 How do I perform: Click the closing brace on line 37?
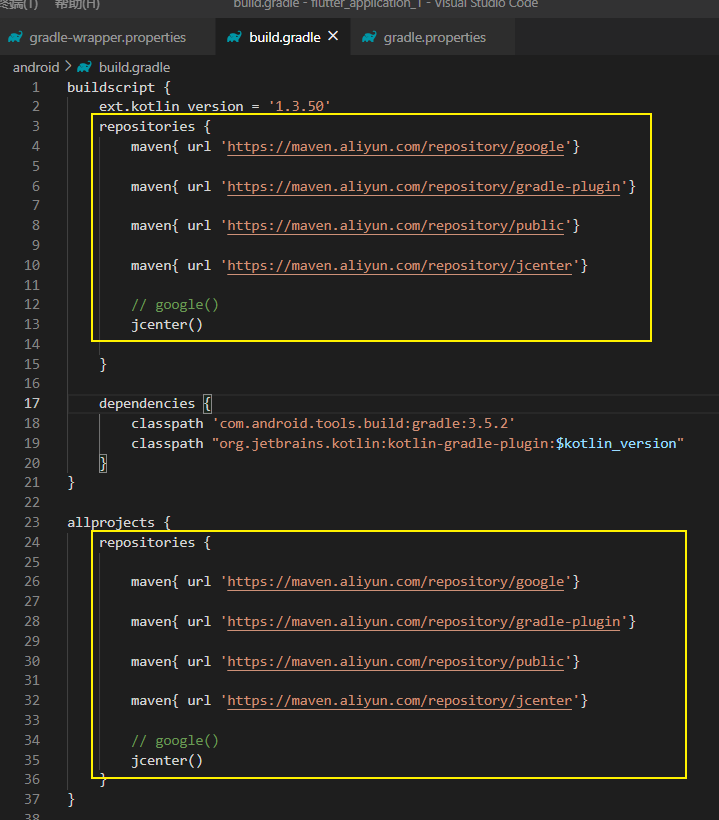pos(71,800)
